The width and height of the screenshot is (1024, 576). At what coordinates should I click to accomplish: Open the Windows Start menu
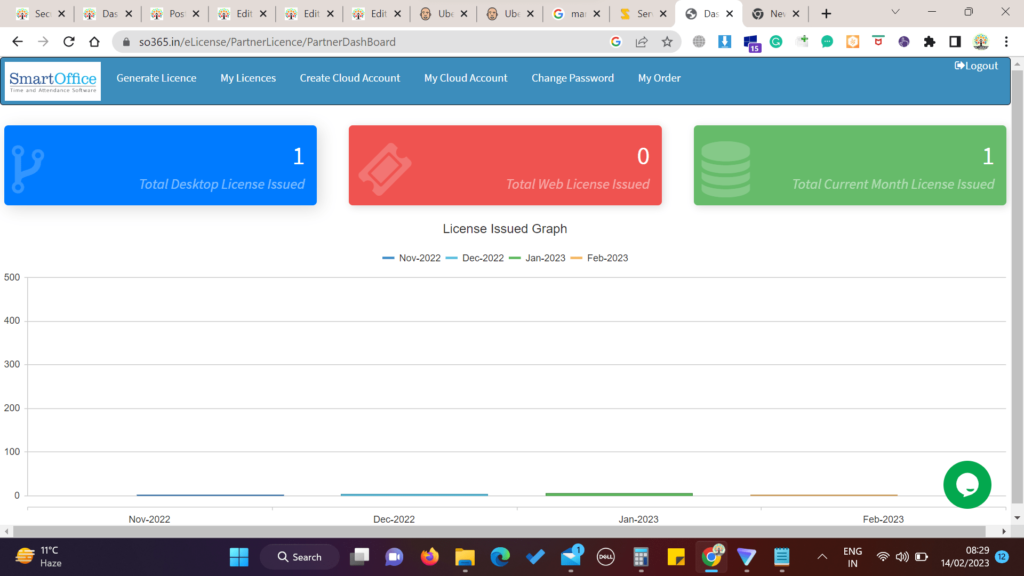tap(237, 556)
